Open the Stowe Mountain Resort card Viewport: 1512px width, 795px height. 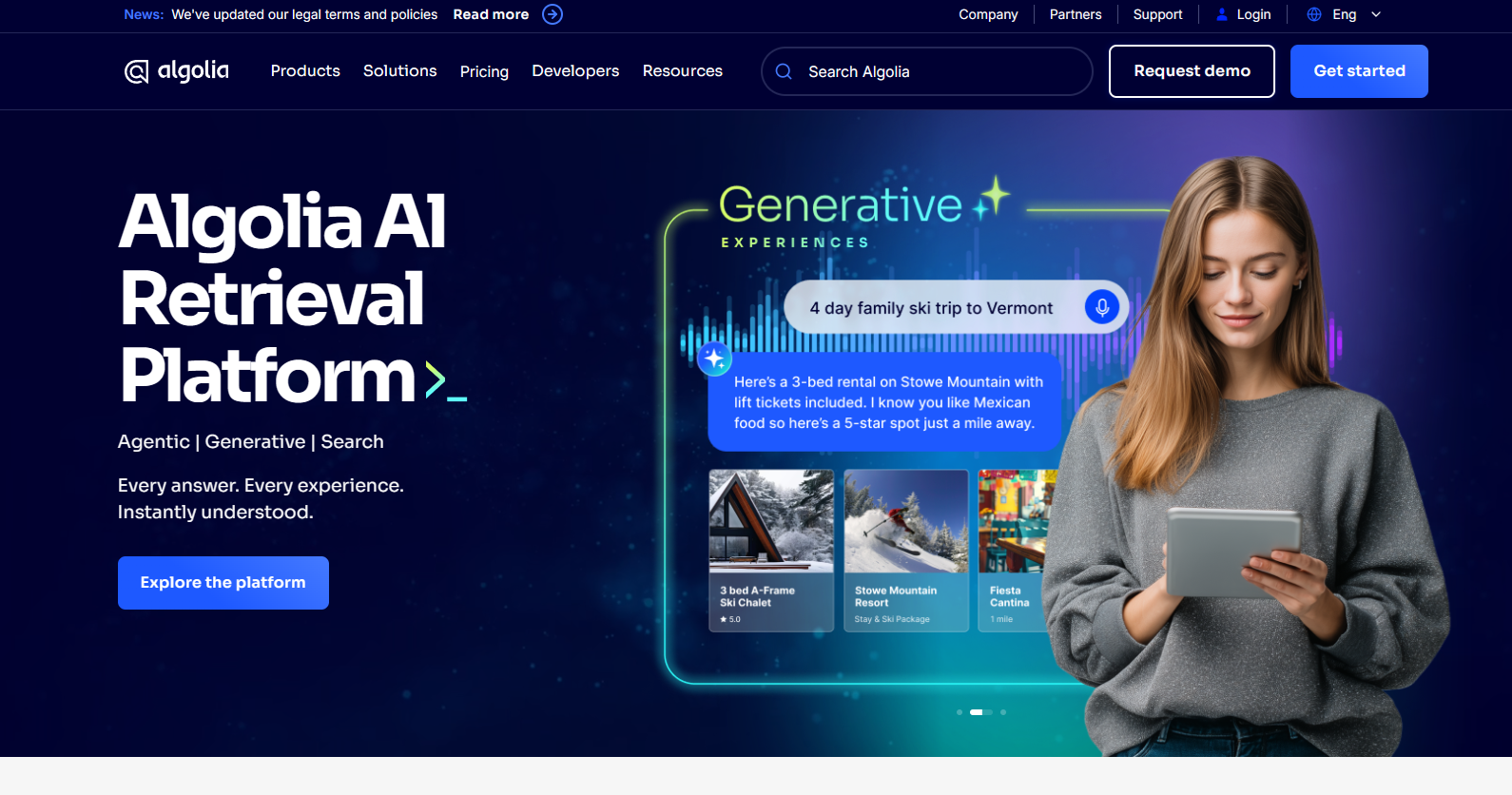click(x=906, y=551)
